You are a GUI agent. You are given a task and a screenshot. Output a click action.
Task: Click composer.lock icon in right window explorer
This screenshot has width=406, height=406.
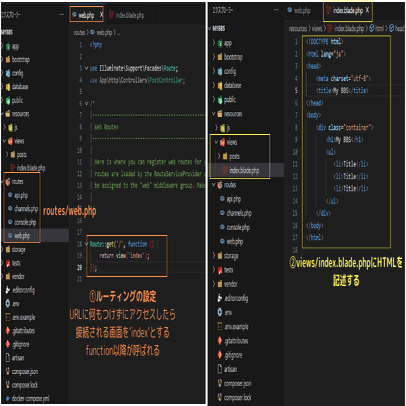[220, 397]
